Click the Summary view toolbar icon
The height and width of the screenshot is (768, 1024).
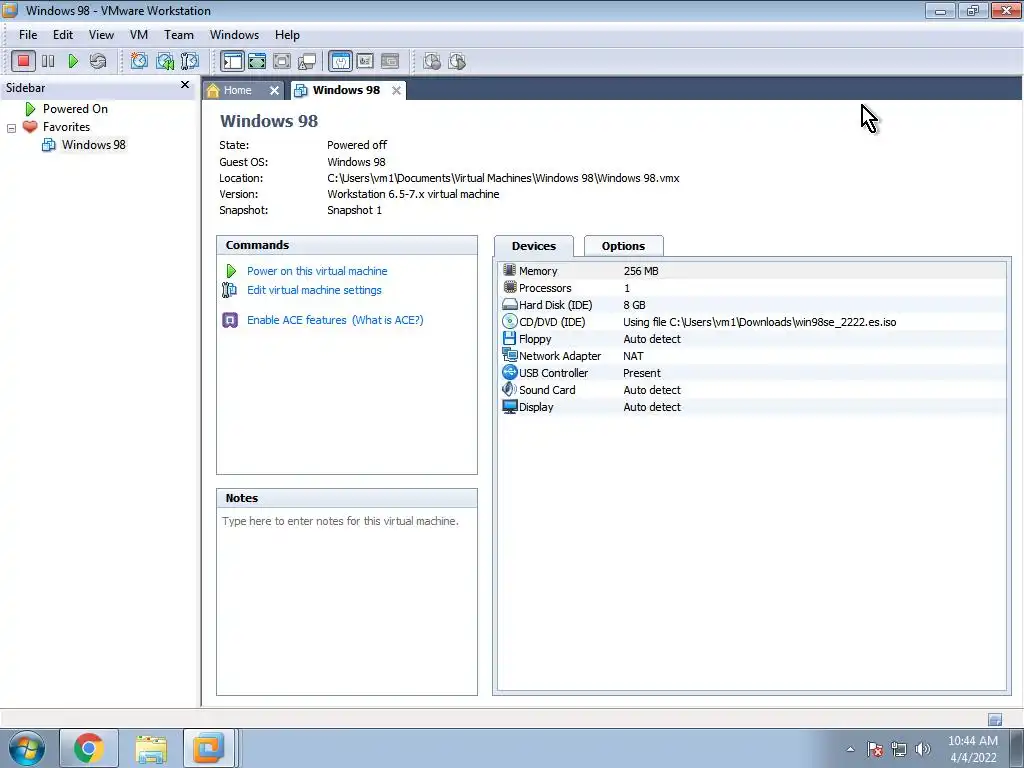340,61
